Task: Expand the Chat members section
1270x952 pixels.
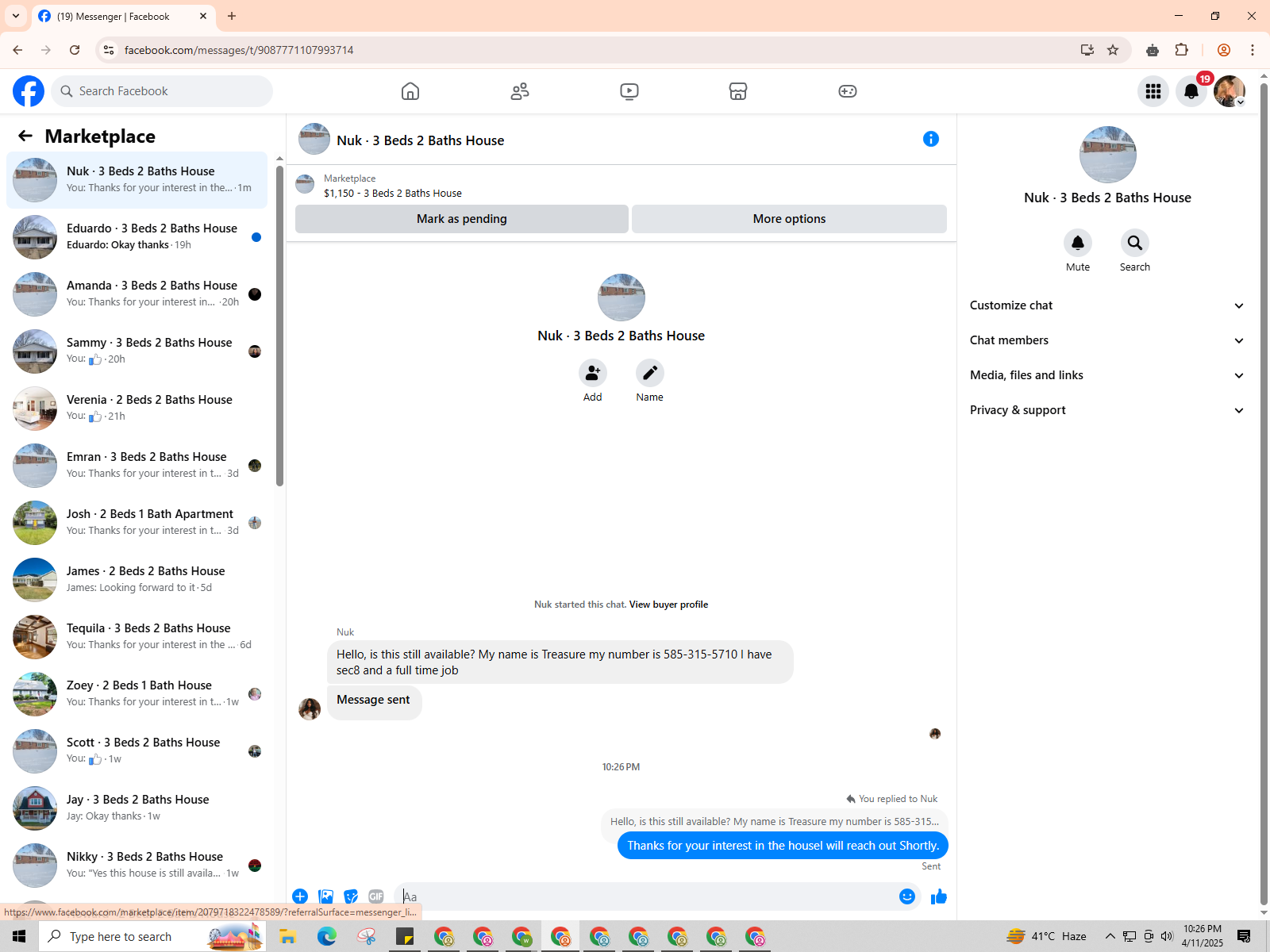Action: (1107, 340)
